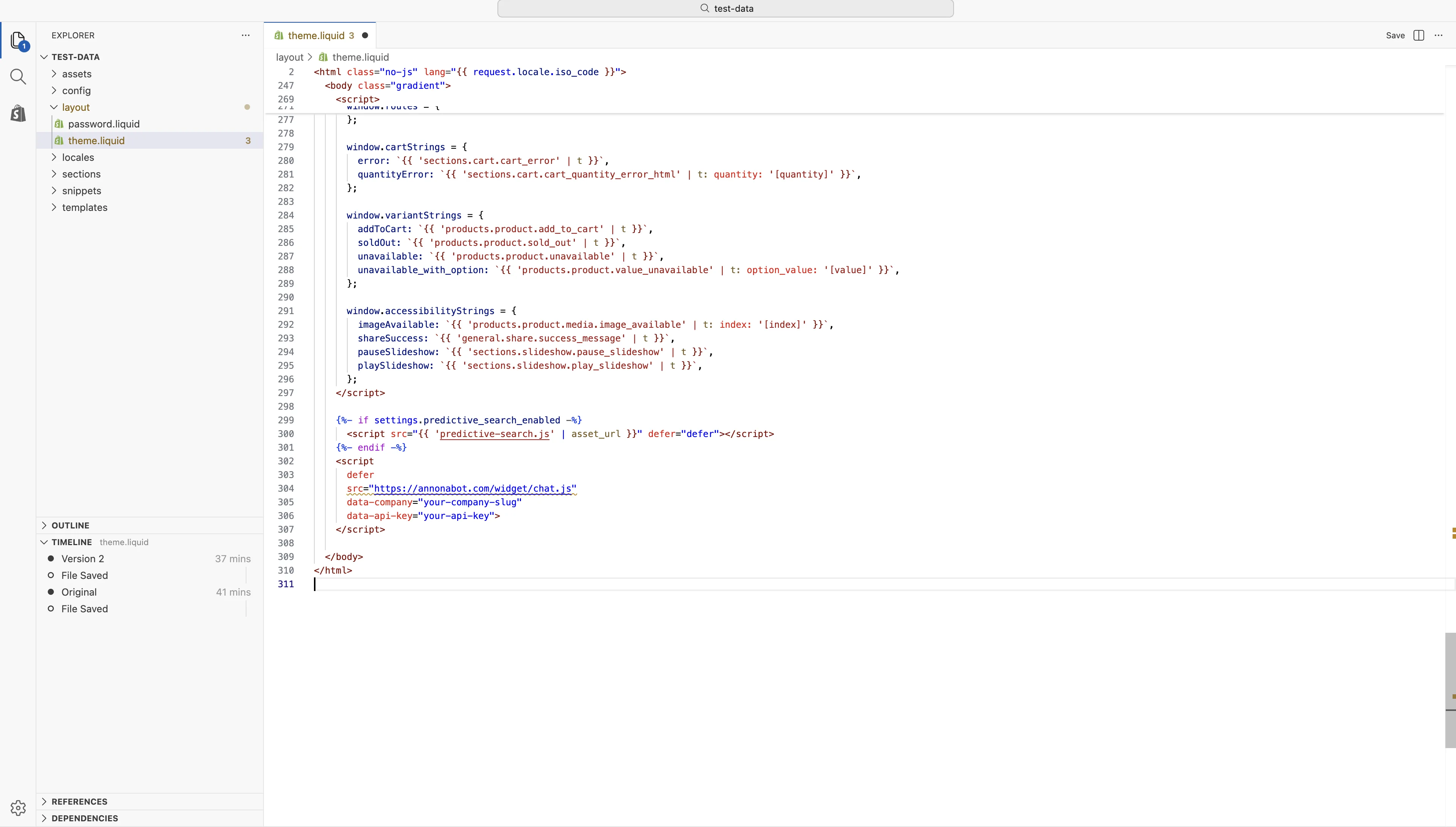This screenshot has height=827, width=1456.
Task: Click line number 311
Action: coord(286,584)
